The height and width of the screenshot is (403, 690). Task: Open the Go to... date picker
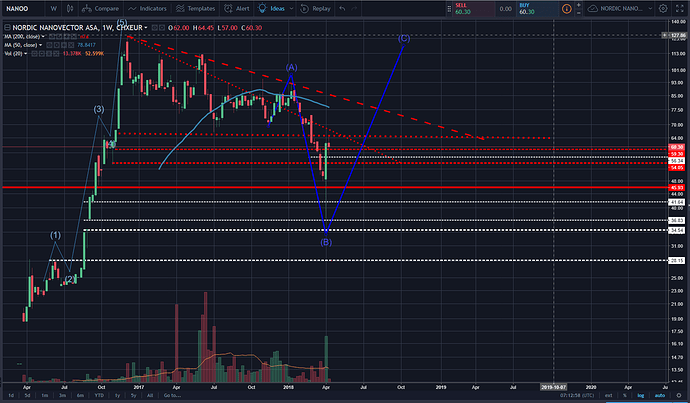(x=172, y=395)
